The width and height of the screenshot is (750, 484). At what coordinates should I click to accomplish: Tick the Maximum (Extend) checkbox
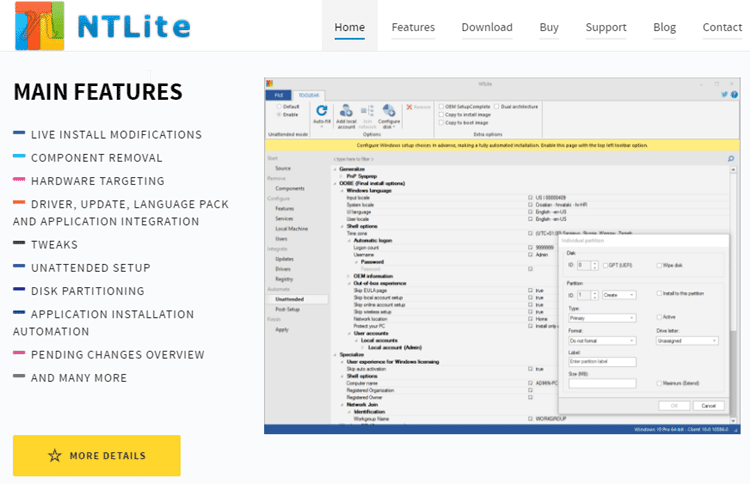[659, 384]
